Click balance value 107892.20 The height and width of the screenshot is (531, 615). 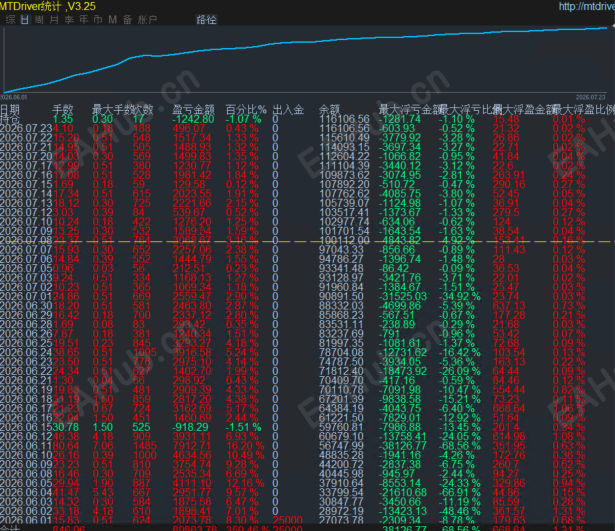point(345,185)
